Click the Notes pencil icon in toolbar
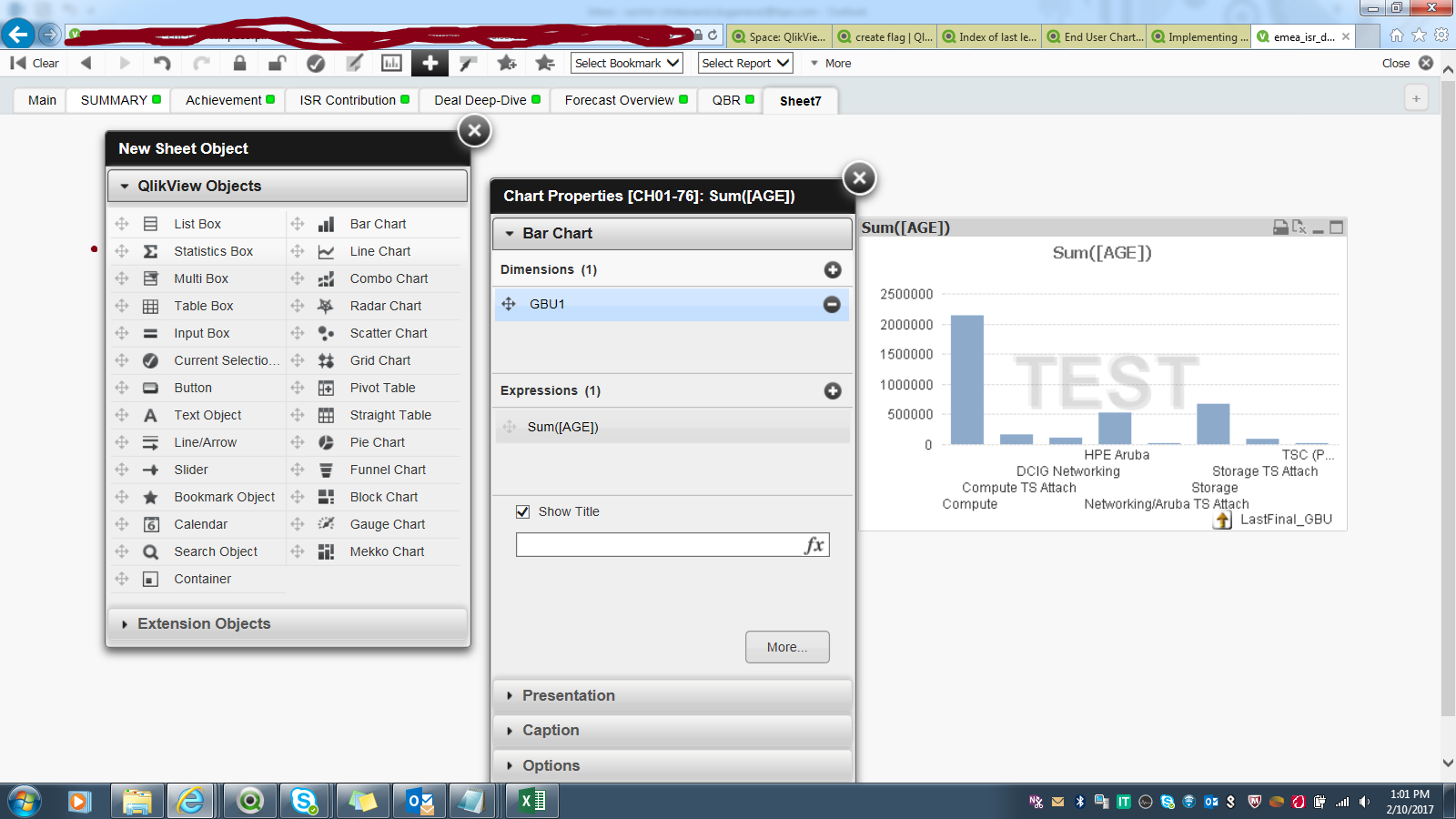Viewport: 1456px width, 819px height. [354, 63]
